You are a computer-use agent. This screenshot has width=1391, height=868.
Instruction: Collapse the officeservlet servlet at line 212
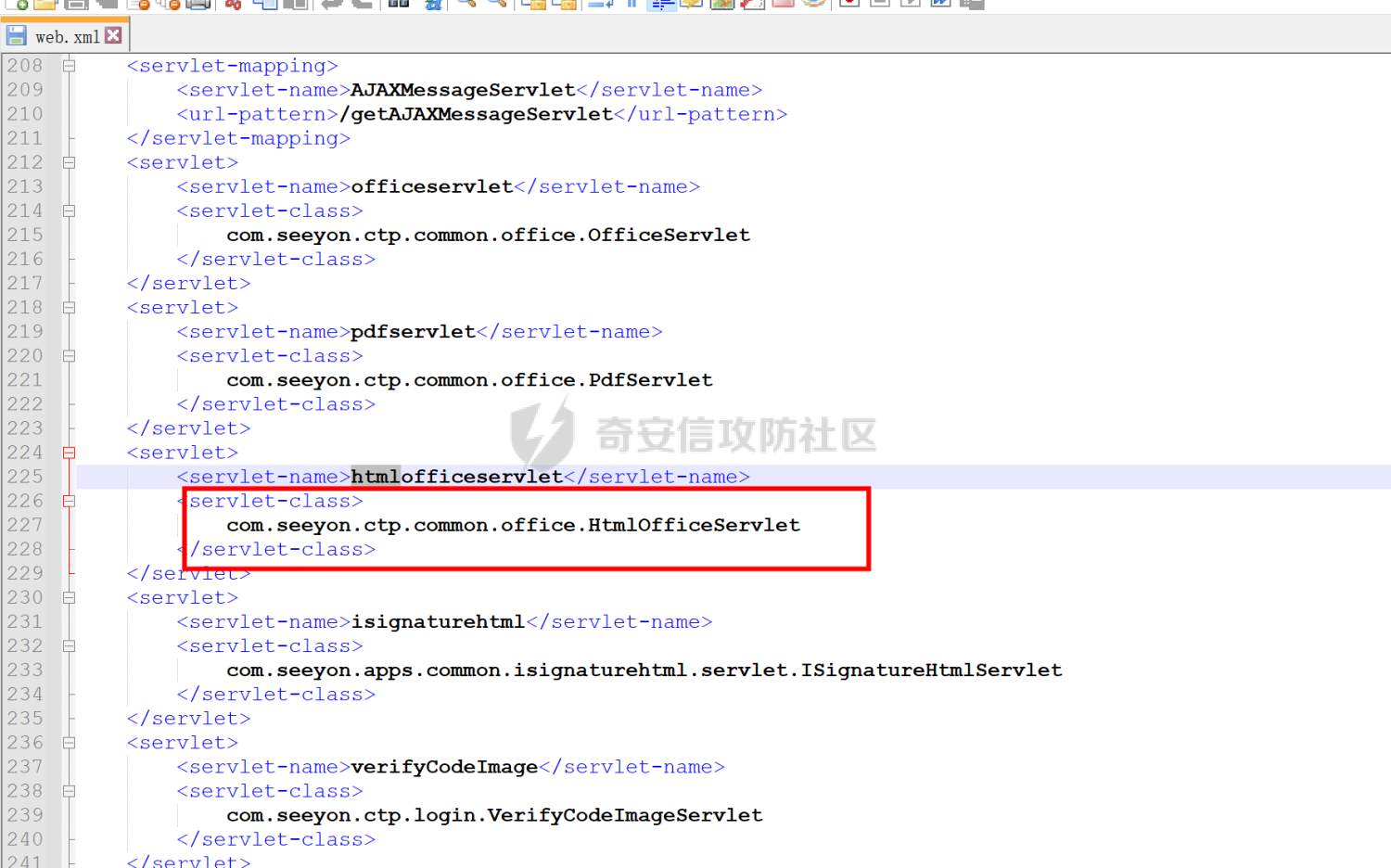[x=69, y=162]
